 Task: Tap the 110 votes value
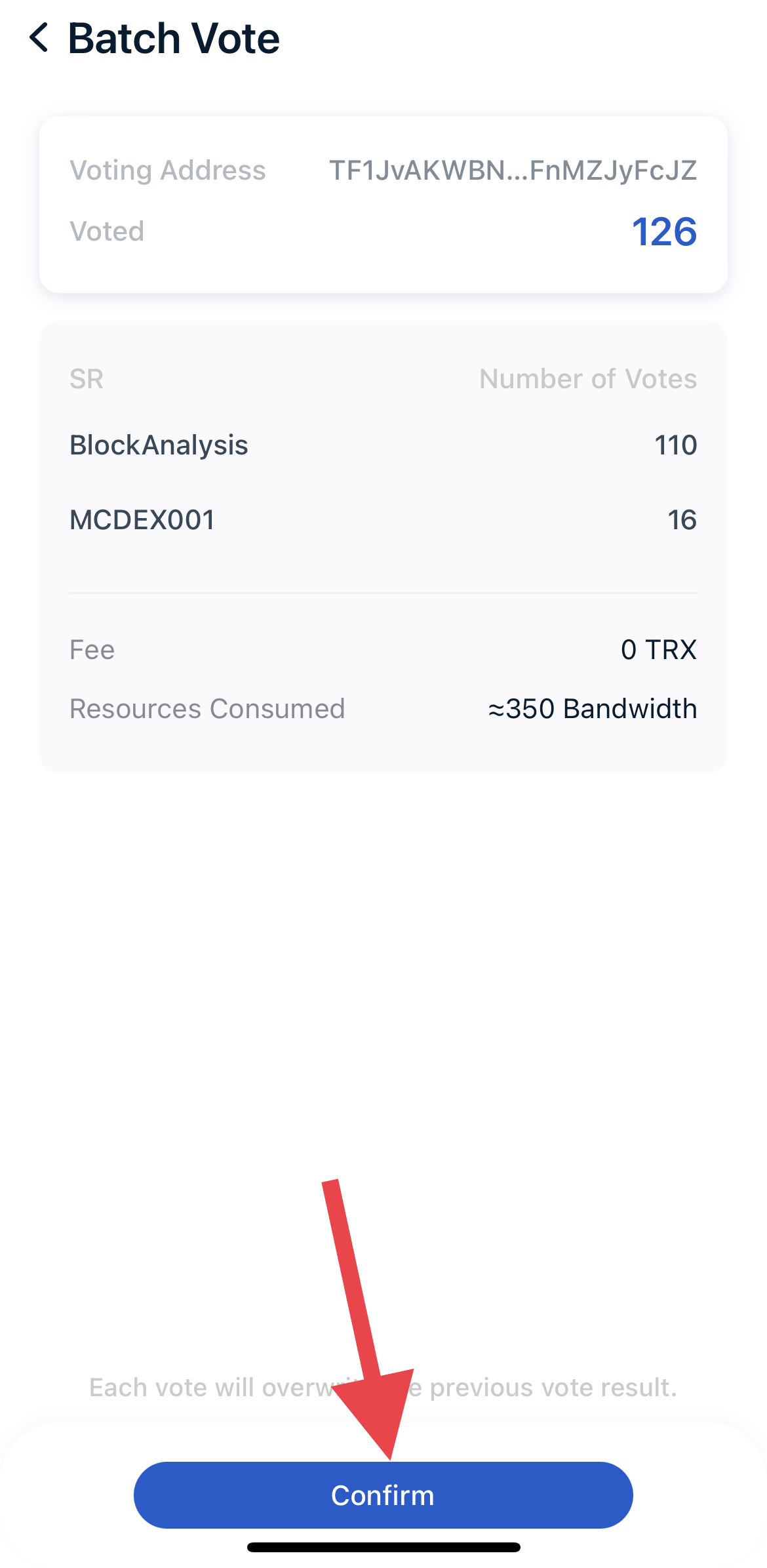(x=676, y=445)
